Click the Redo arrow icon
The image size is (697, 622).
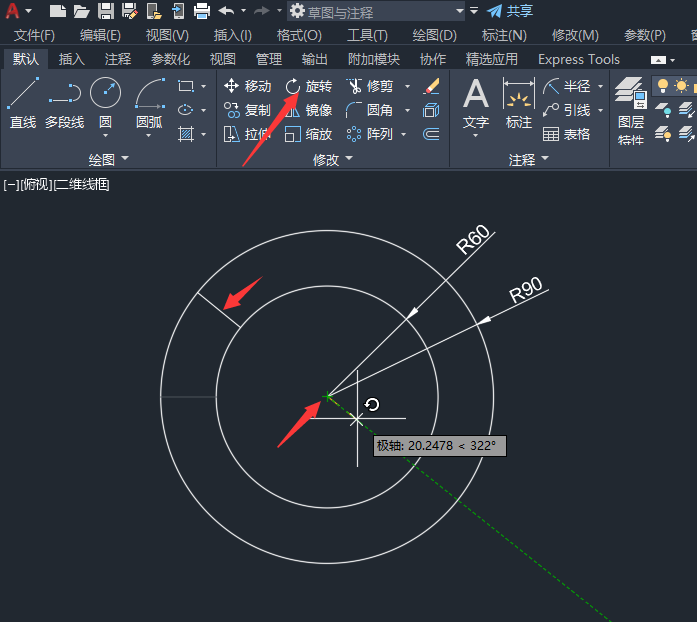click(x=262, y=11)
